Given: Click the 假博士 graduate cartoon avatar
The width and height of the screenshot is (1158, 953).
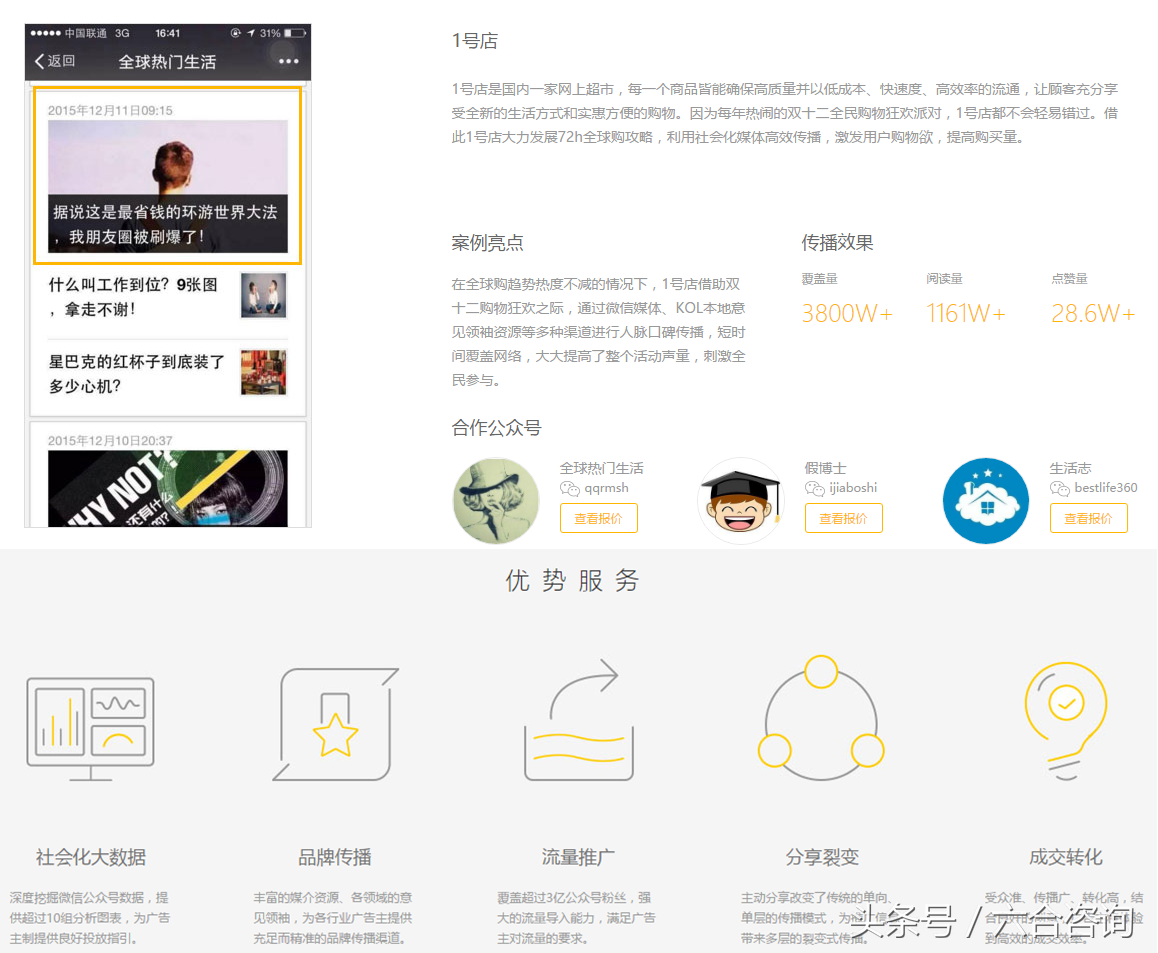Looking at the screenshot, I should [x=741, y=501].
